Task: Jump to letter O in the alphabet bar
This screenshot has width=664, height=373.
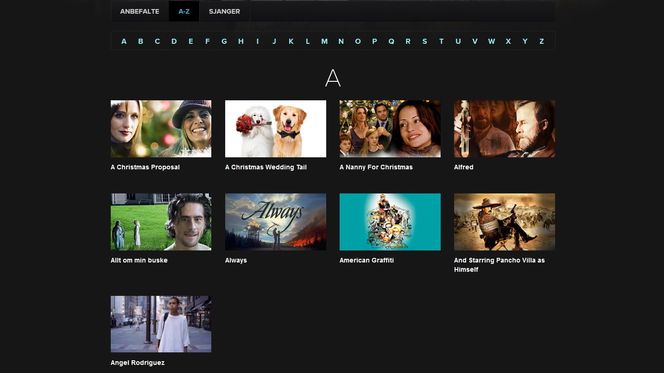Action: [x=358, y=41]
